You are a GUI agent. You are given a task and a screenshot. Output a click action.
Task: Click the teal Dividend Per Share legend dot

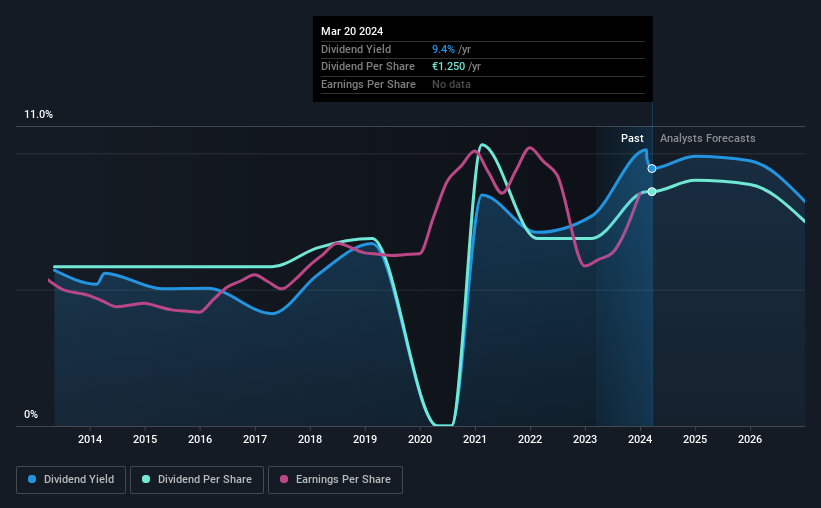pyautogui.click(x=146, y=479)
